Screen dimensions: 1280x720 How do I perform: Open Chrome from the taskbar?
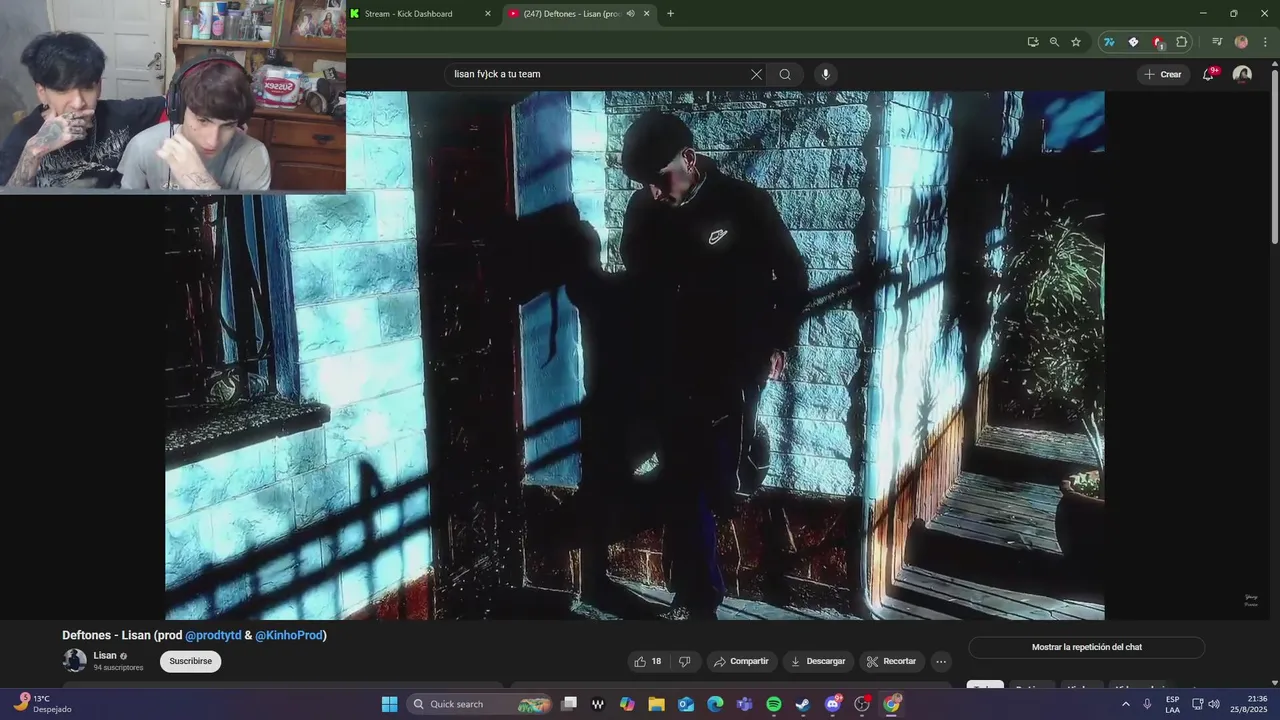click(892, 704)
